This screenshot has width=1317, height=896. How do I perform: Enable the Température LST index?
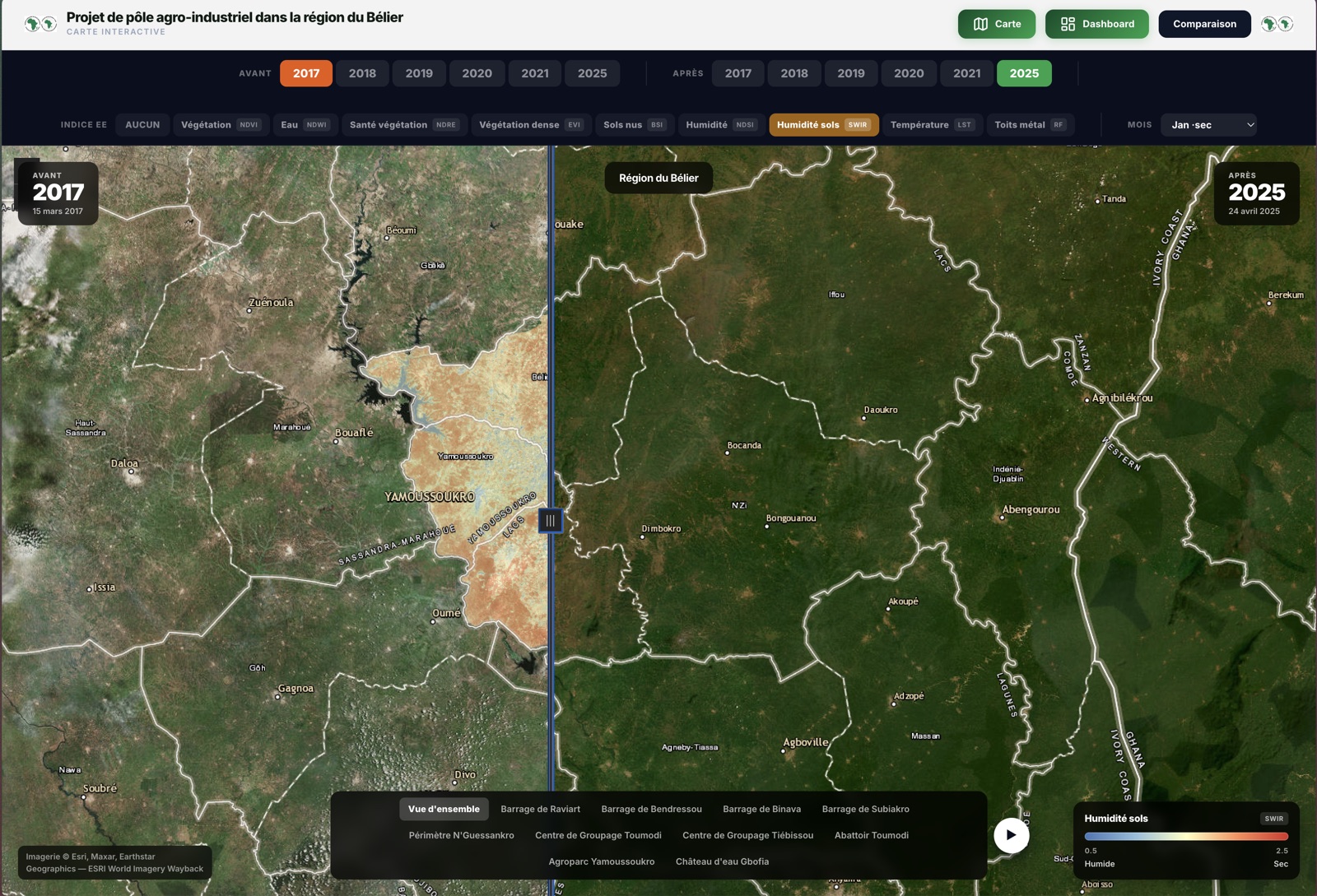coord(933,125)
